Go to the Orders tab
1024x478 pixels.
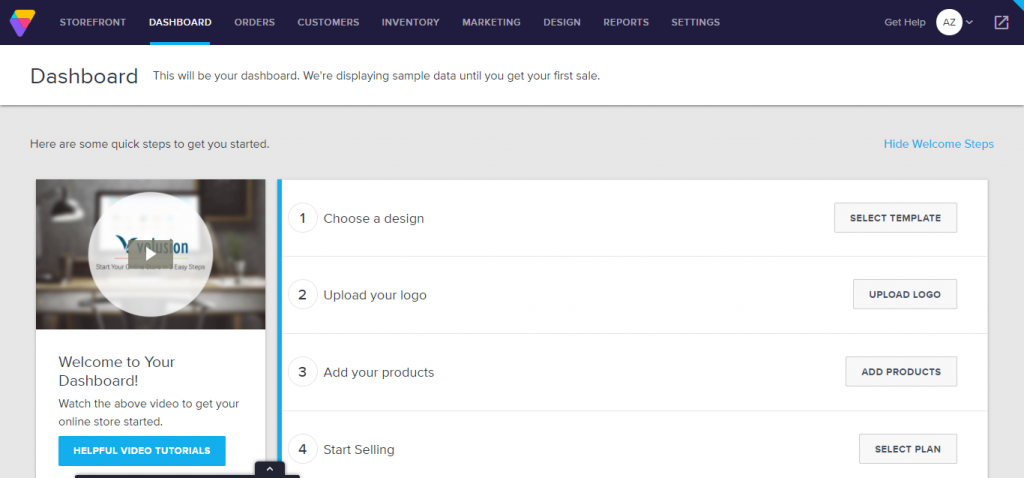254,22
